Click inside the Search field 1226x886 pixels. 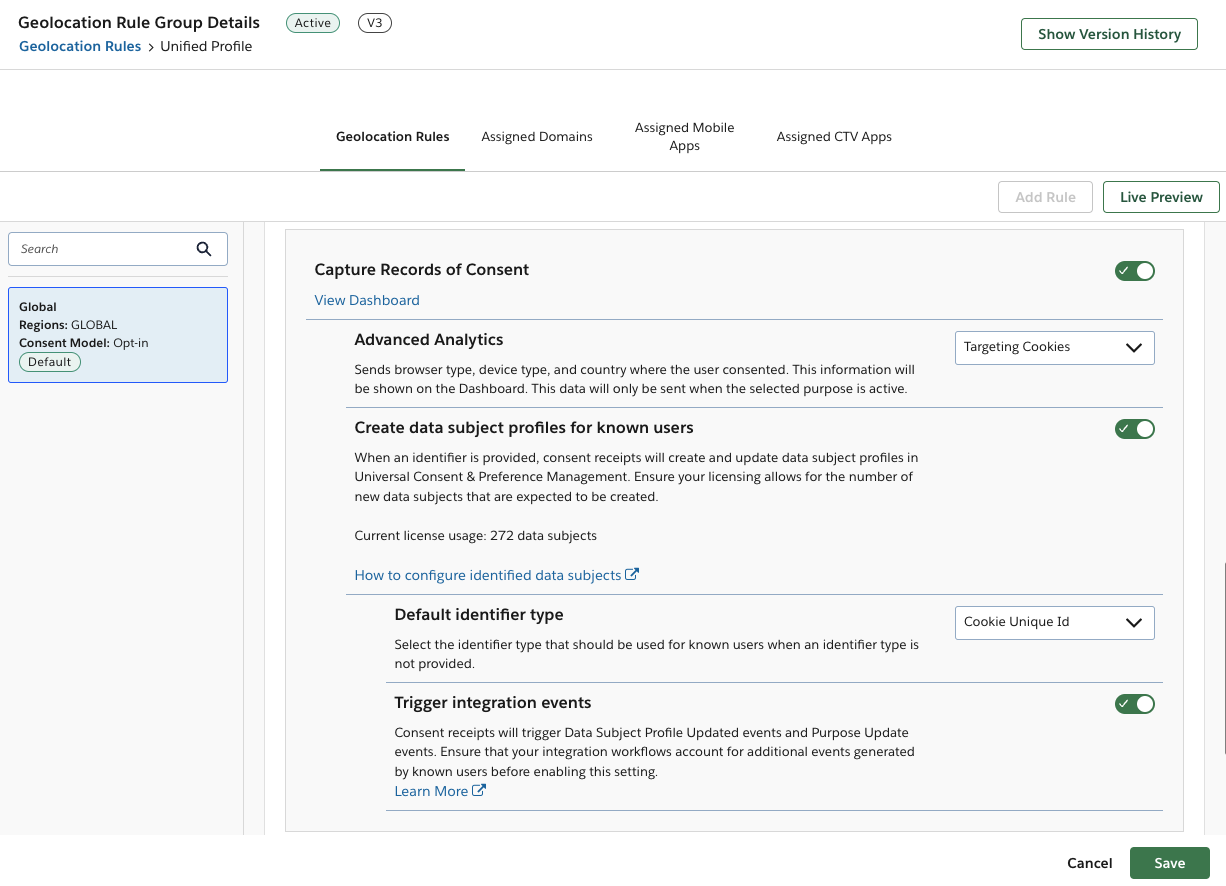[100, 248]
